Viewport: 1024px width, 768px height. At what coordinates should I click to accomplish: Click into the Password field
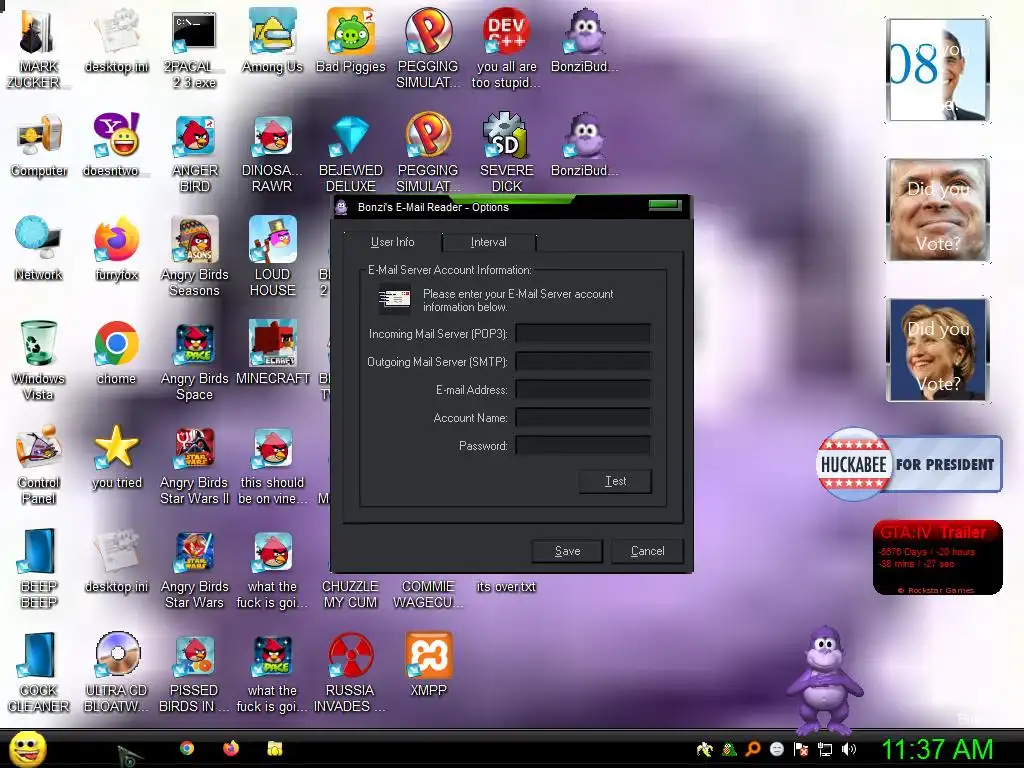(583, 446)
